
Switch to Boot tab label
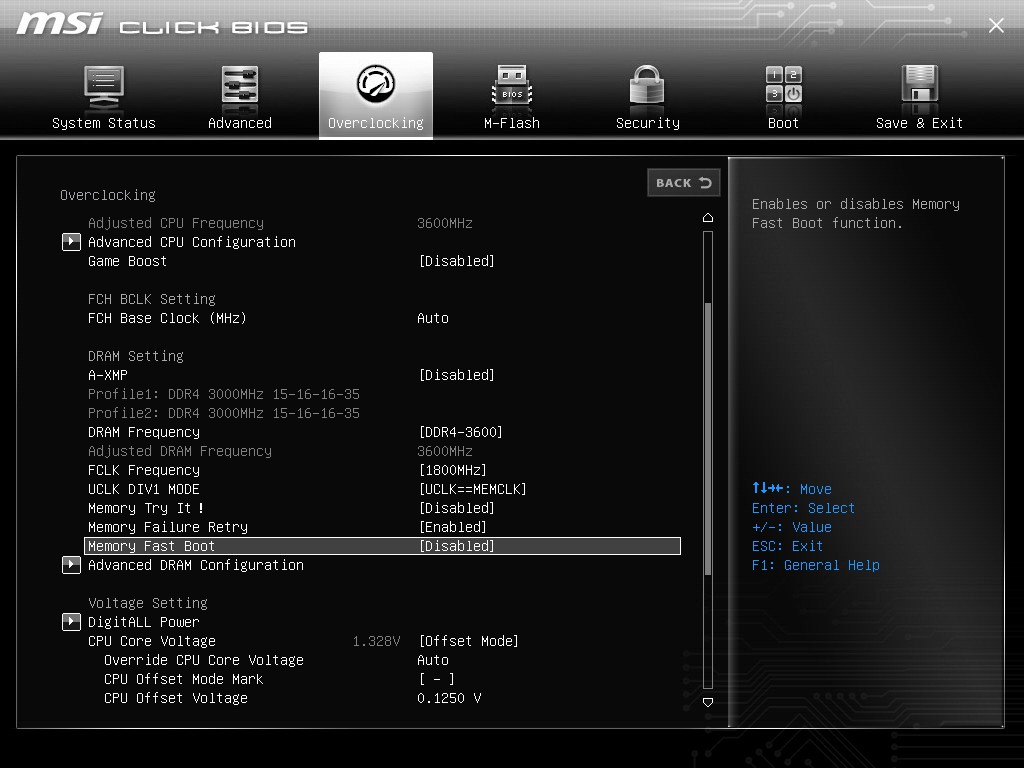point(783,123)
